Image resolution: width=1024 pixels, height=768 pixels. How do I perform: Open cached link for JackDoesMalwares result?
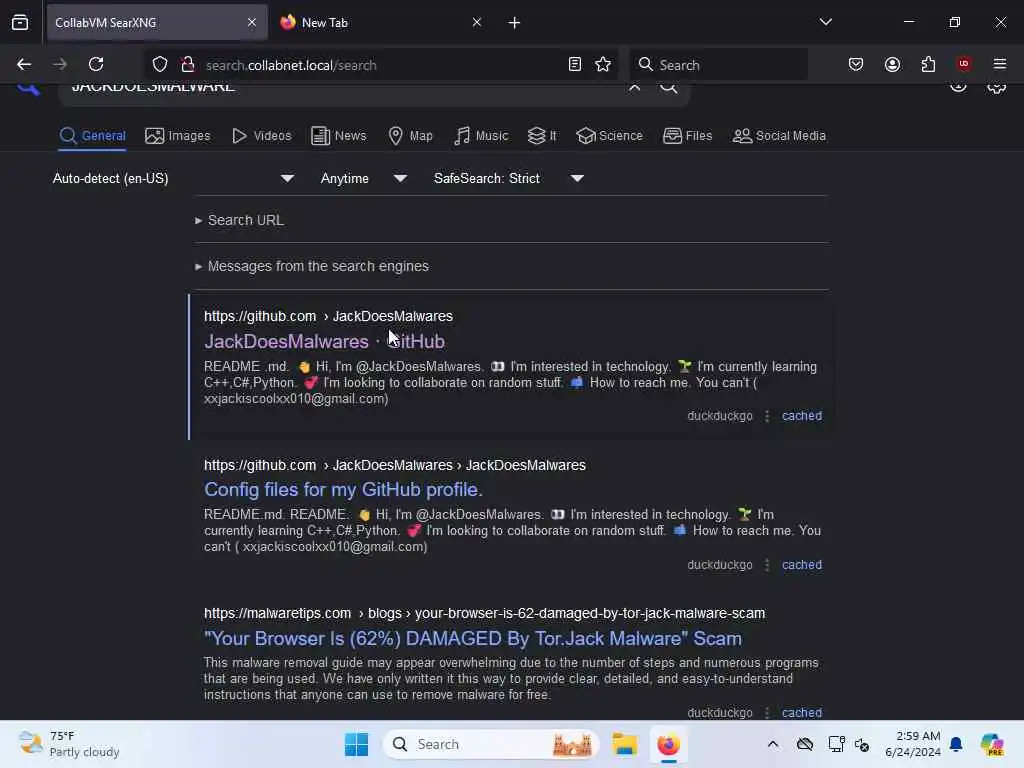coord(802,416)
